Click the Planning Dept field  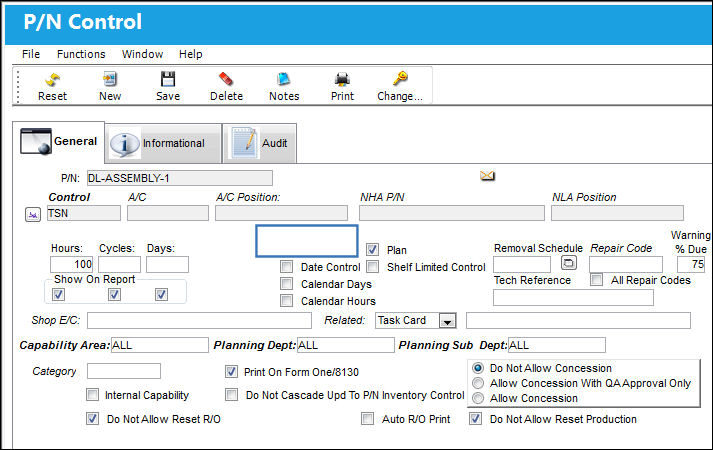346,345
